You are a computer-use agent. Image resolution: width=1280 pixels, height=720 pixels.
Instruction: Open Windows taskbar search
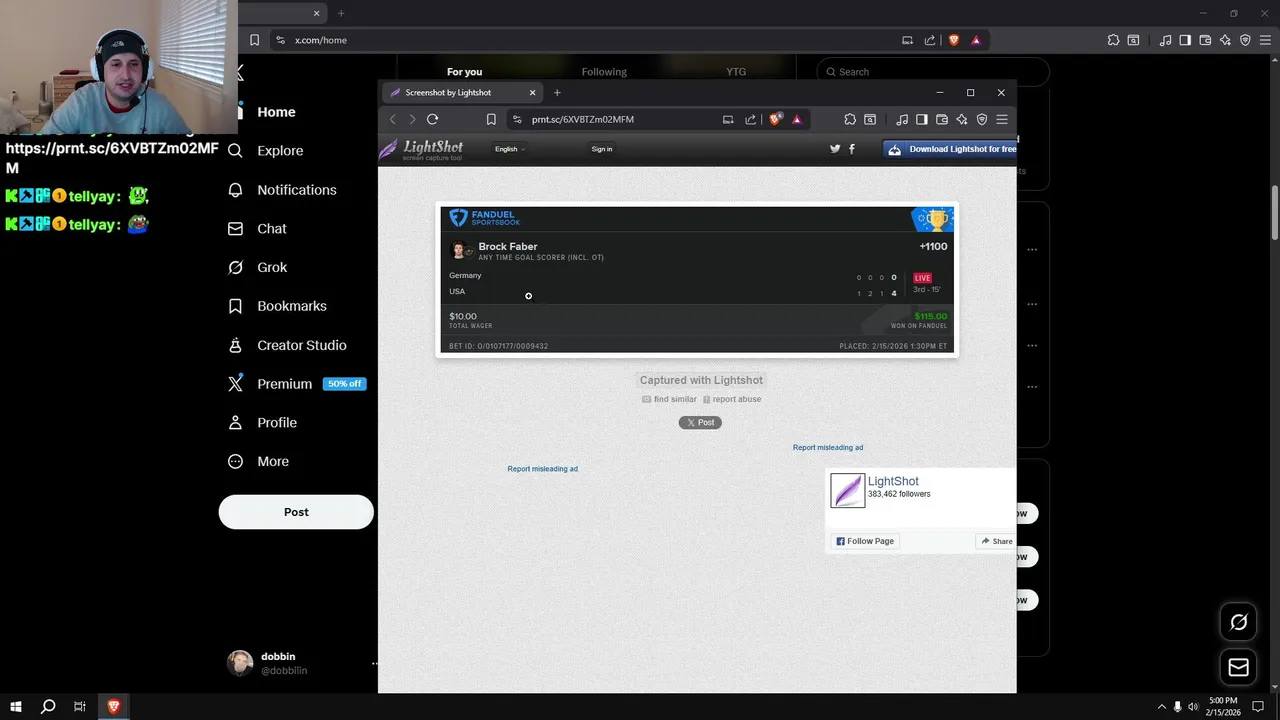click(x=48, y=706)
